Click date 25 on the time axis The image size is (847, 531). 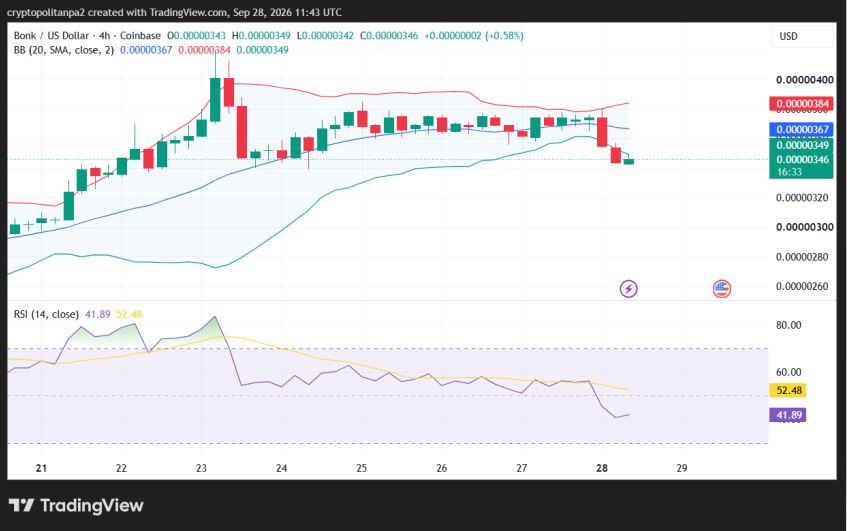tap(361, 468)
